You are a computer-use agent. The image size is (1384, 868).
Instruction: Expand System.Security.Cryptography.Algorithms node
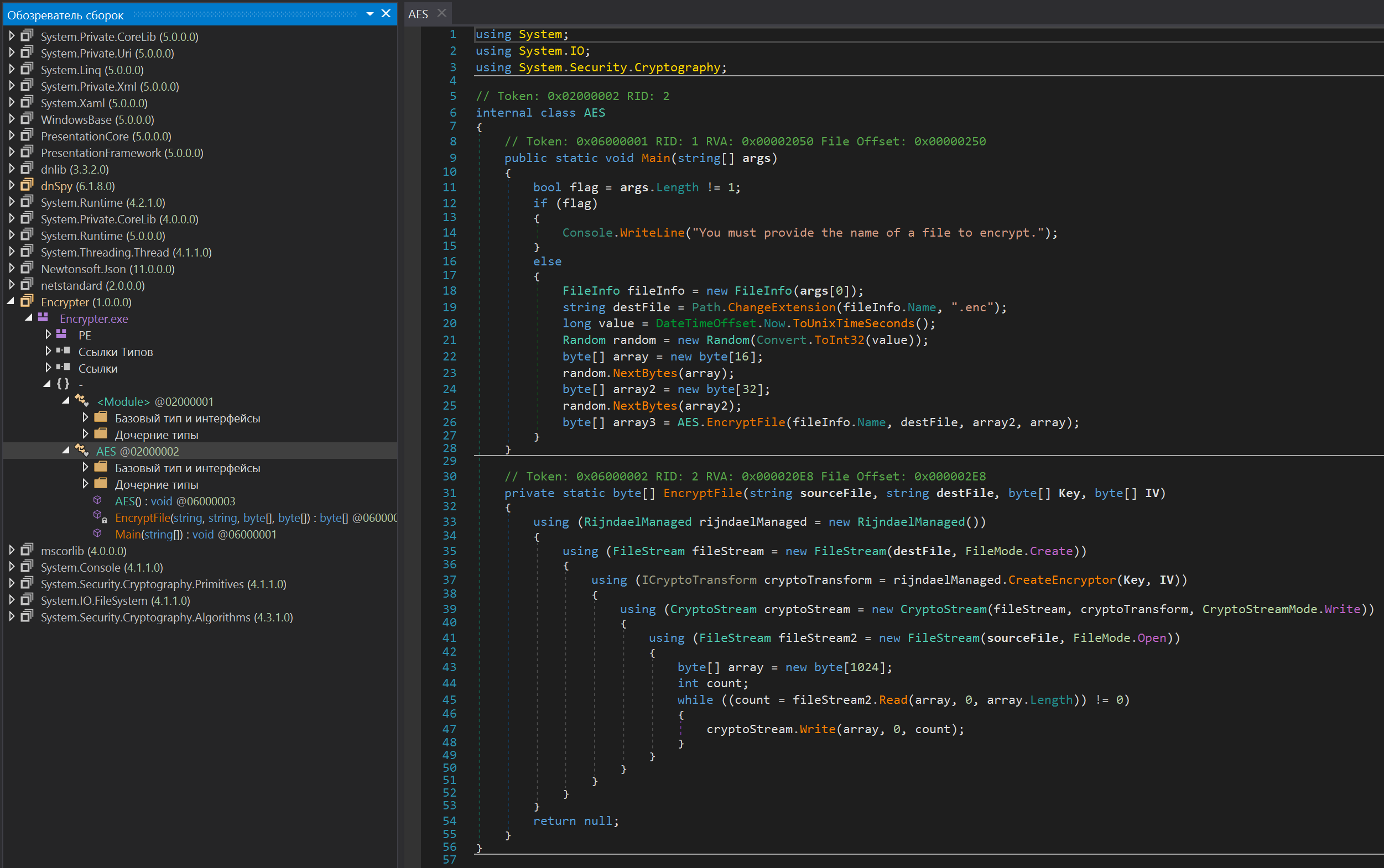click(12, 616)
